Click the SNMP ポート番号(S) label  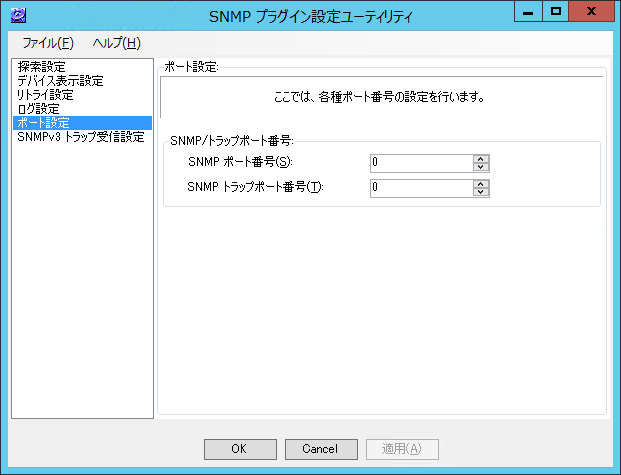(240, 162)
